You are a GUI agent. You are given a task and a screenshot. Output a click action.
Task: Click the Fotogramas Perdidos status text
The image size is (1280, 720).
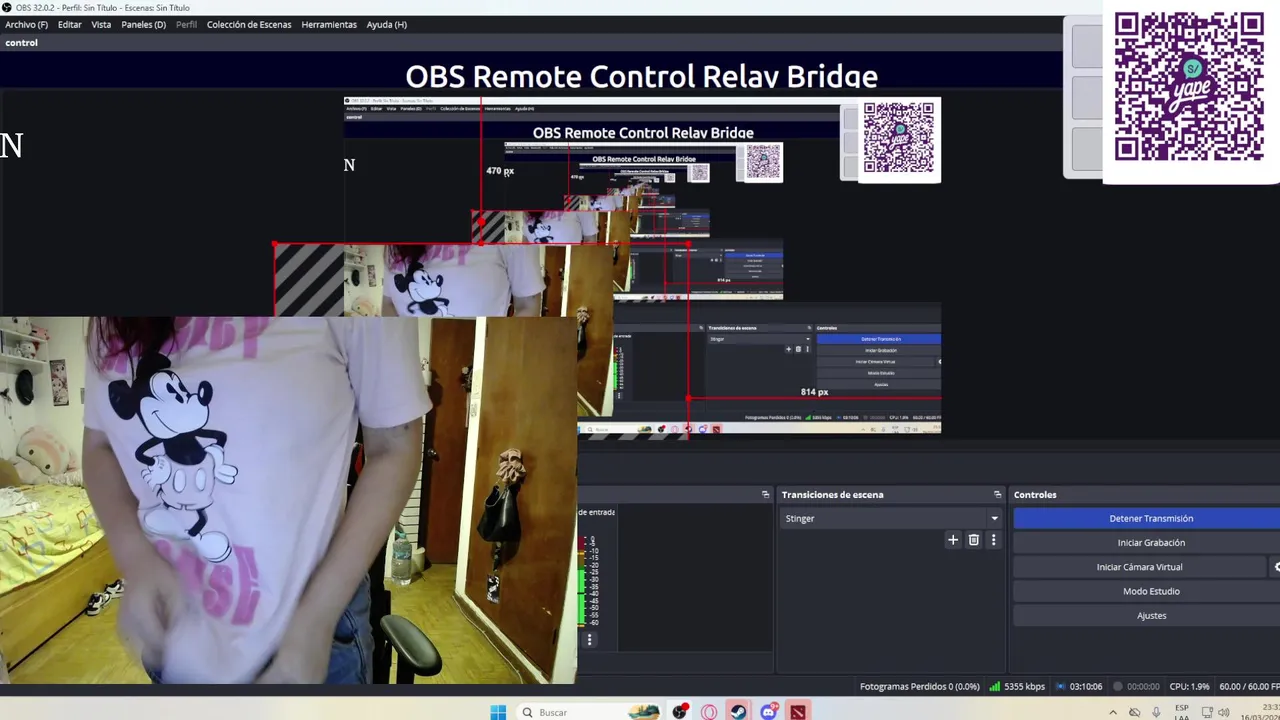(919, 686)
